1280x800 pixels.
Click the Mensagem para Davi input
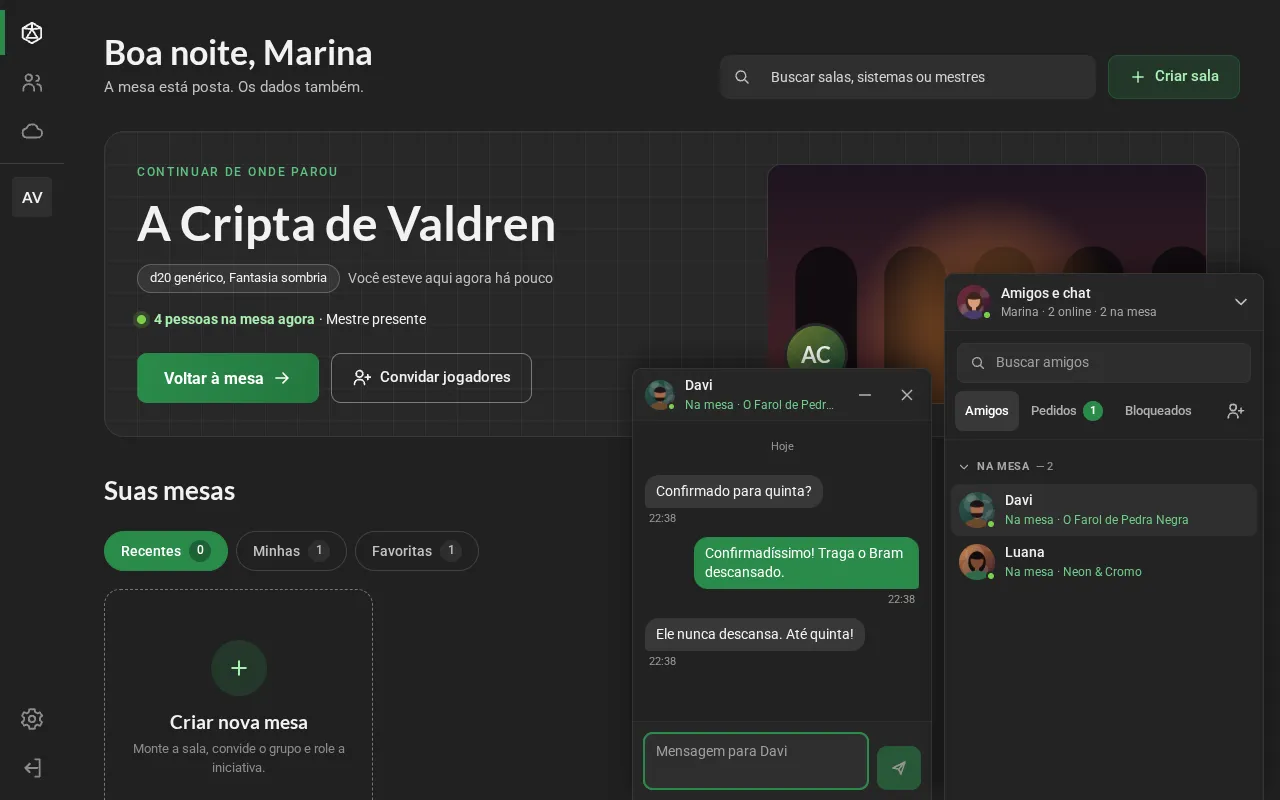click(756, 761)
